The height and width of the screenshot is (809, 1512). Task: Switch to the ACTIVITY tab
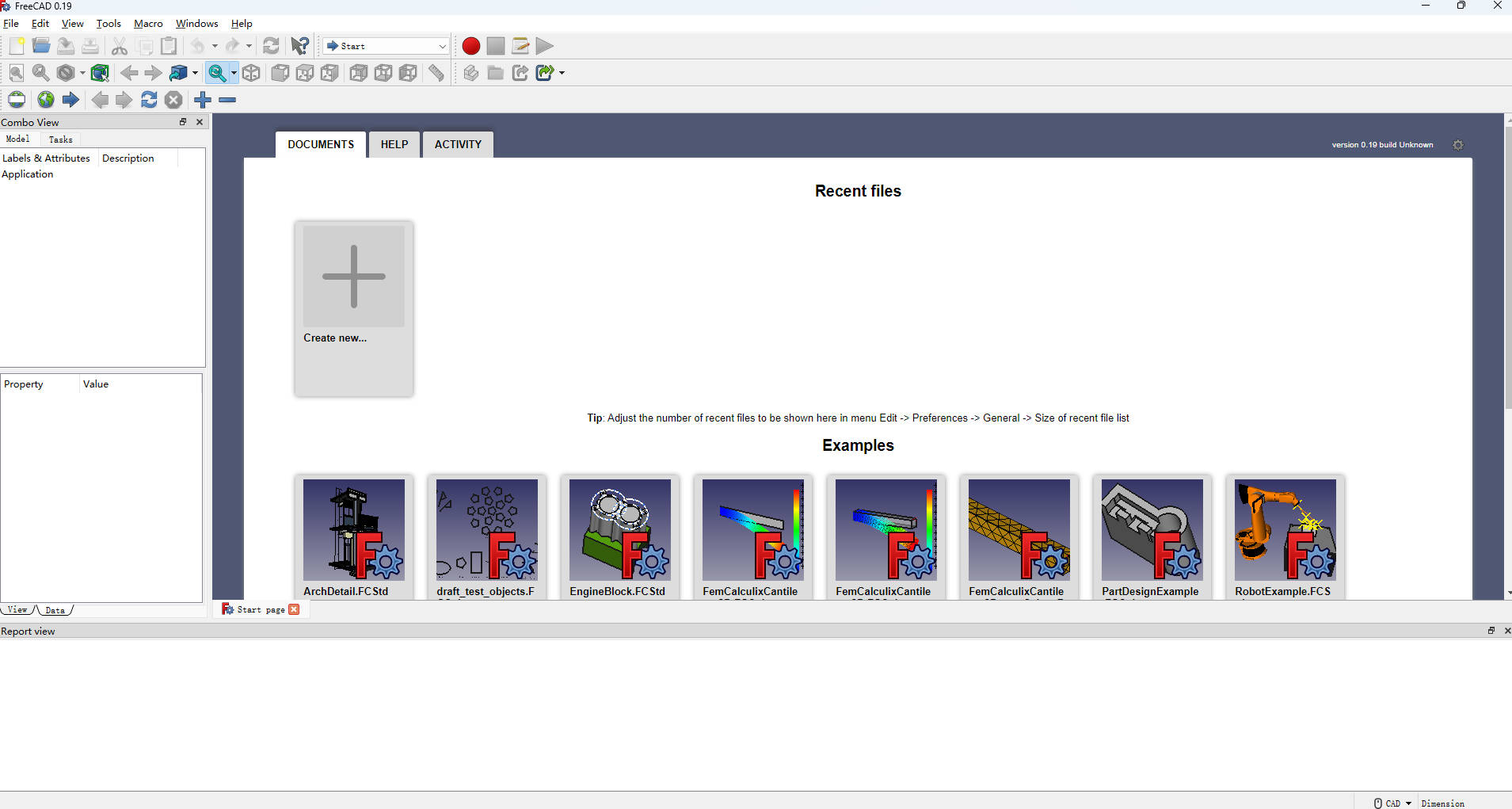[458, 144]
